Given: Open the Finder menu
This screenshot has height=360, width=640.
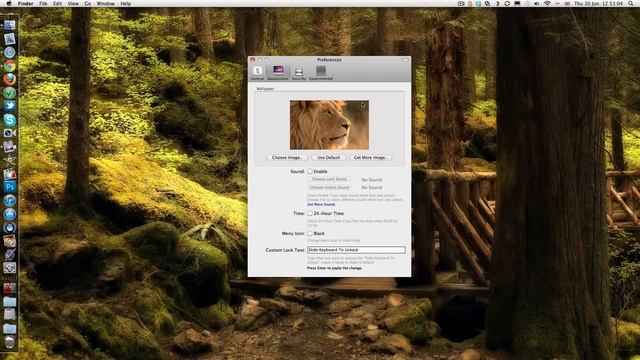Looking at the screenshot, I should pos(25,3).
